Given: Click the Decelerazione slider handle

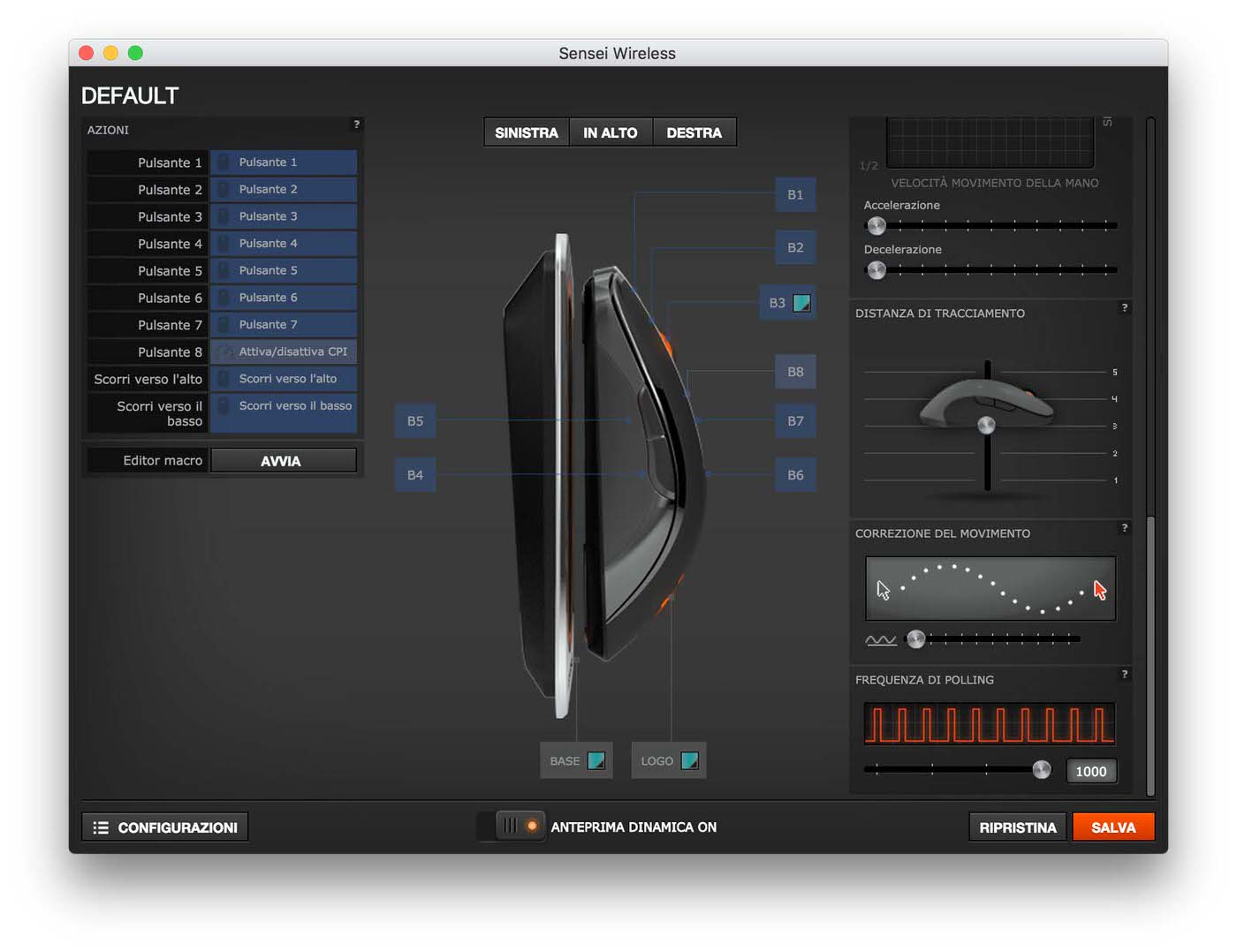Looking at the screenshot, I should tap(877, 270).
